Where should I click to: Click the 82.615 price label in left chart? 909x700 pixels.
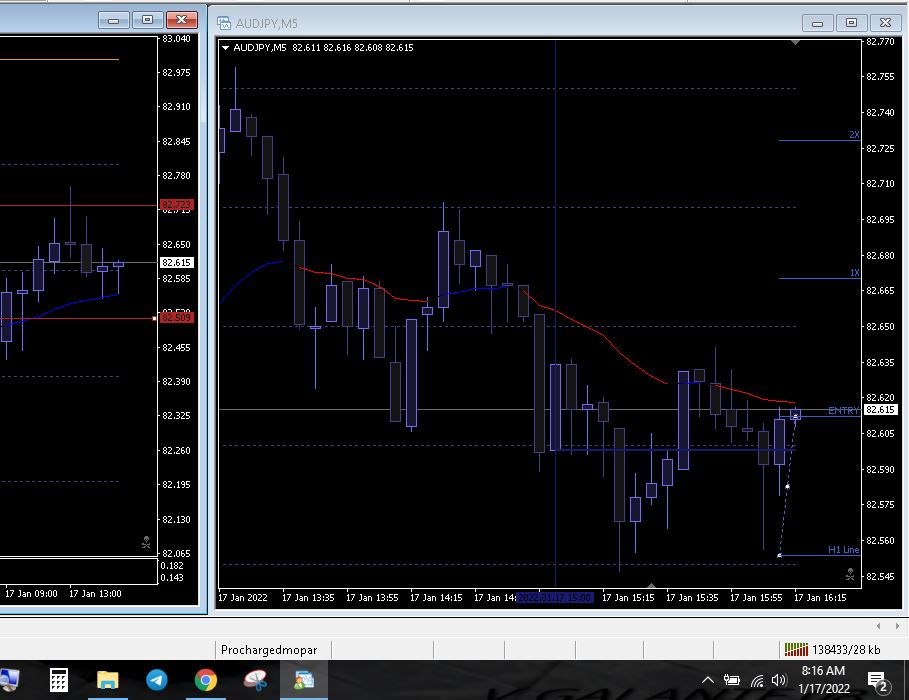point(176,263)
